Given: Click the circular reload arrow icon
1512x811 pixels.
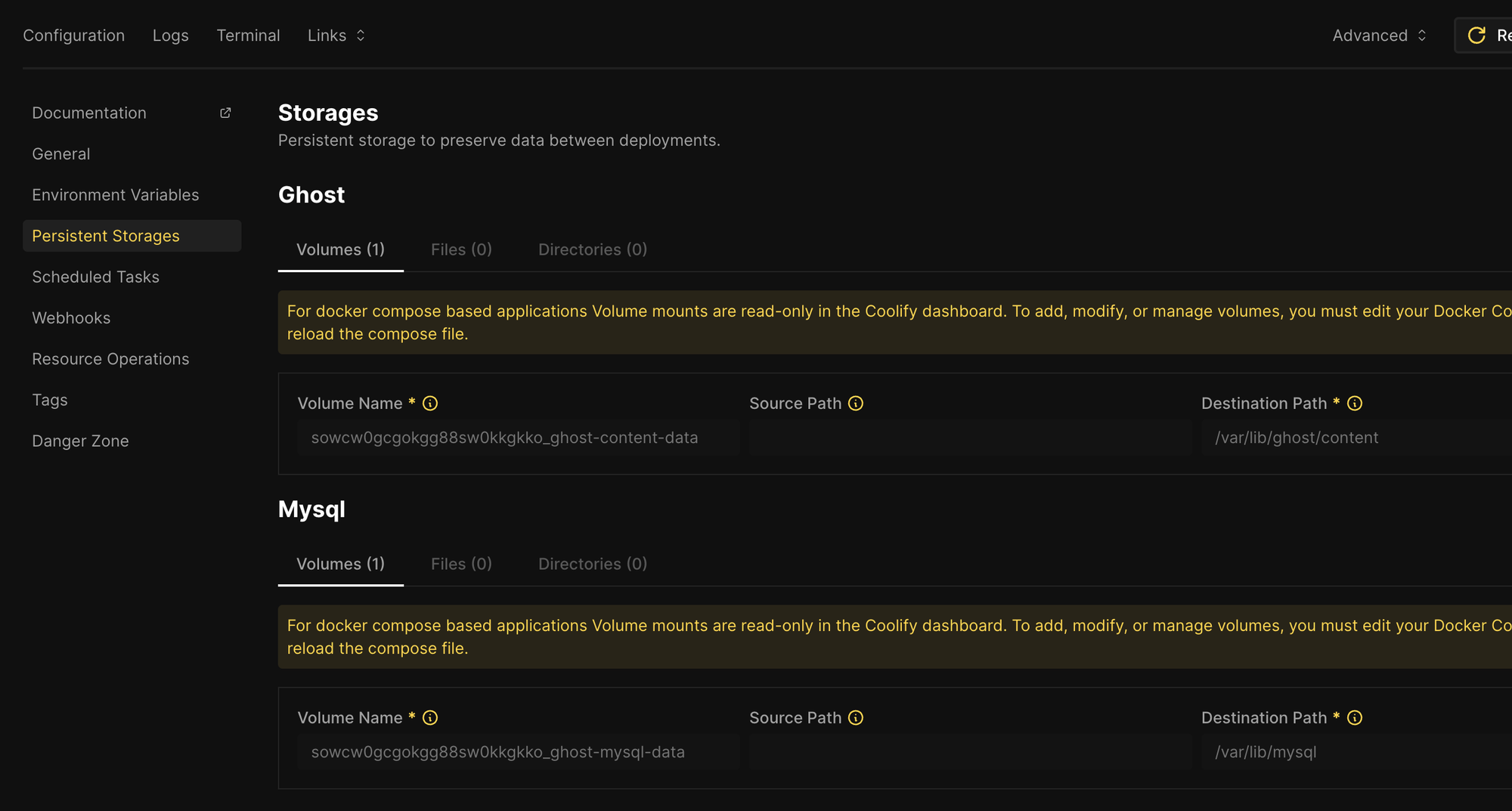Looking at the screenshot, I should click(1476, 36).
